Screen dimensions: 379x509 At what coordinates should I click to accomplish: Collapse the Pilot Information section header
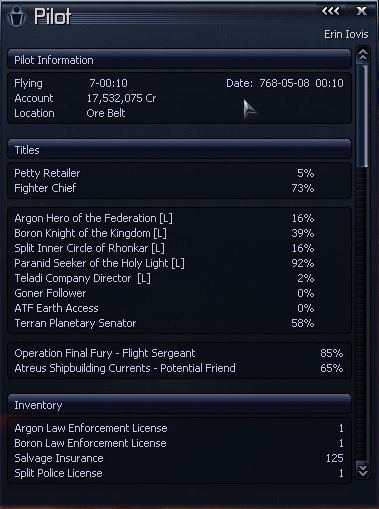click(x=179, y=60)
